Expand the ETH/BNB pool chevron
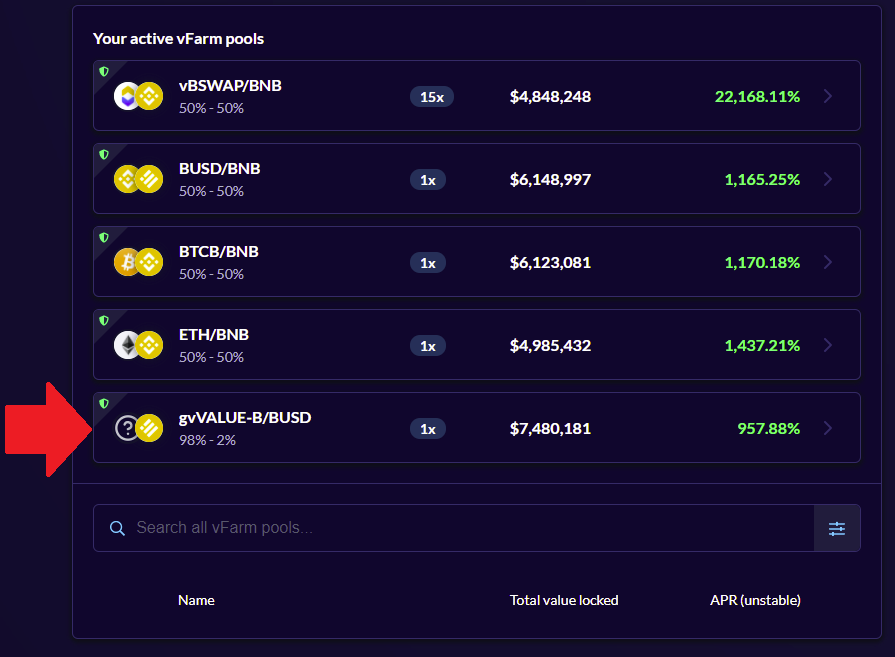 tap(827, 345)
